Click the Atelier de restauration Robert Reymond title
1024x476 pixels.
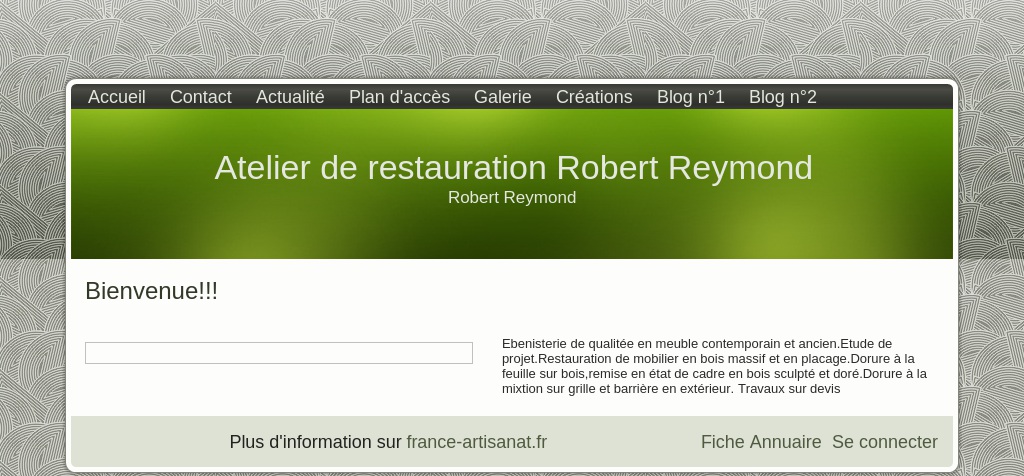(513, 168)
